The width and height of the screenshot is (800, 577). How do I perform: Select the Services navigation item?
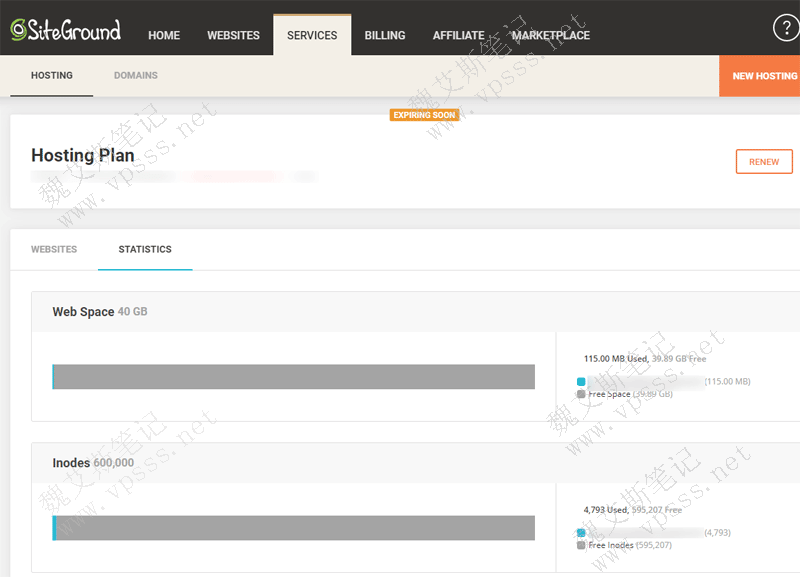312,35
